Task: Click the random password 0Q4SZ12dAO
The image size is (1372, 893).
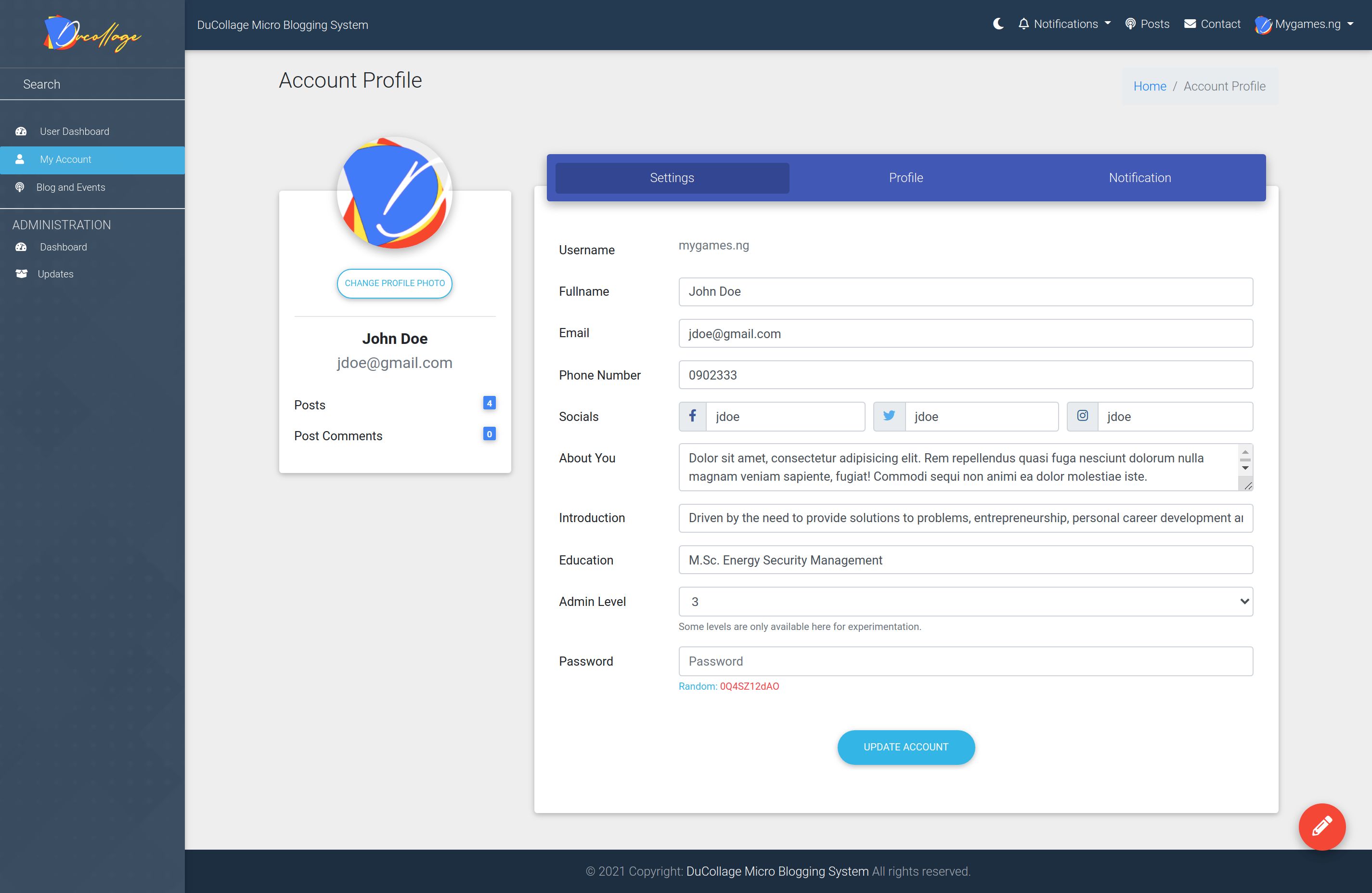Action: coord(750,686)
